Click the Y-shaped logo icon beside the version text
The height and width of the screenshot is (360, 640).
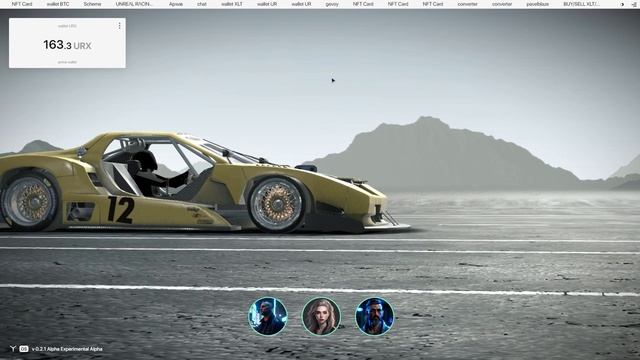[13, 349]
